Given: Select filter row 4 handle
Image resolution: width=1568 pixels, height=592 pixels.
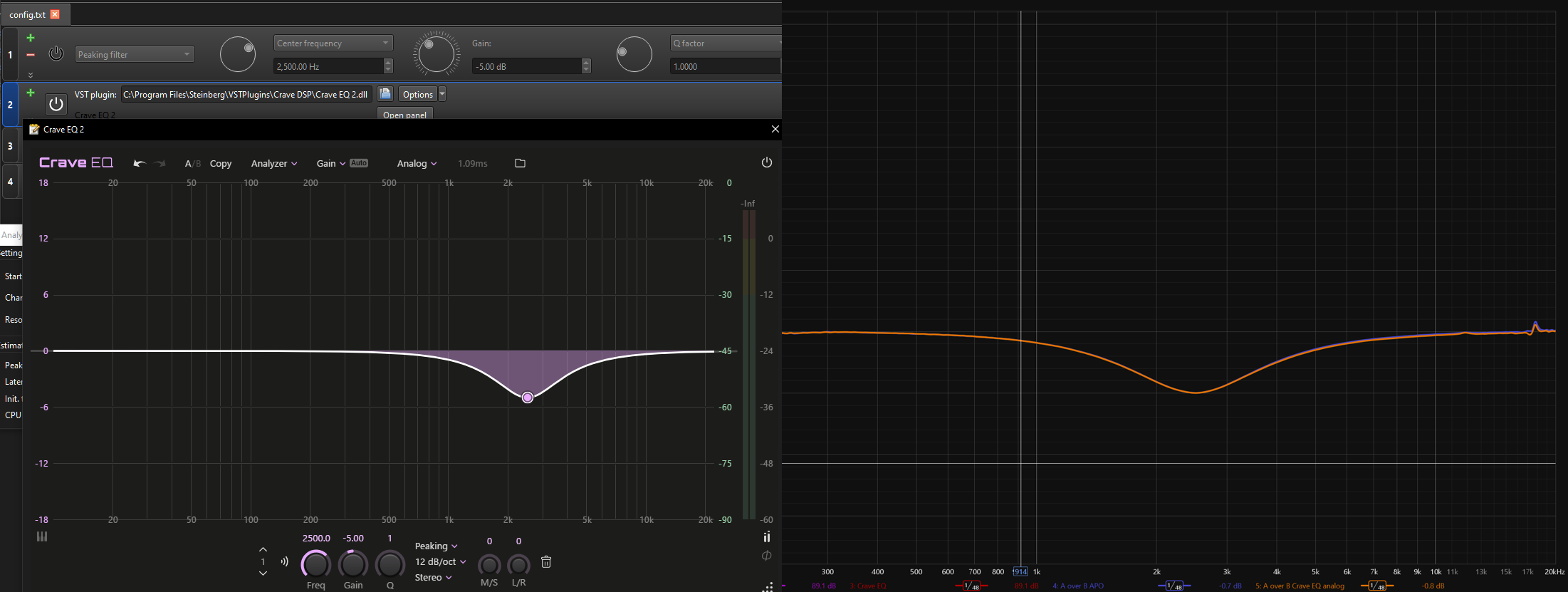Looking at the screenshot, I should 10,182.
